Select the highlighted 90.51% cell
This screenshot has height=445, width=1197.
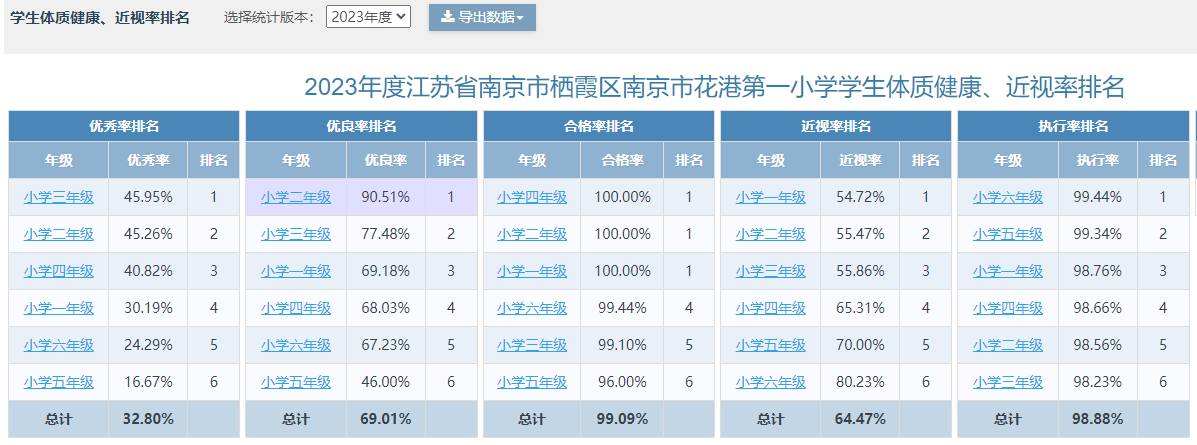(386, 197)
